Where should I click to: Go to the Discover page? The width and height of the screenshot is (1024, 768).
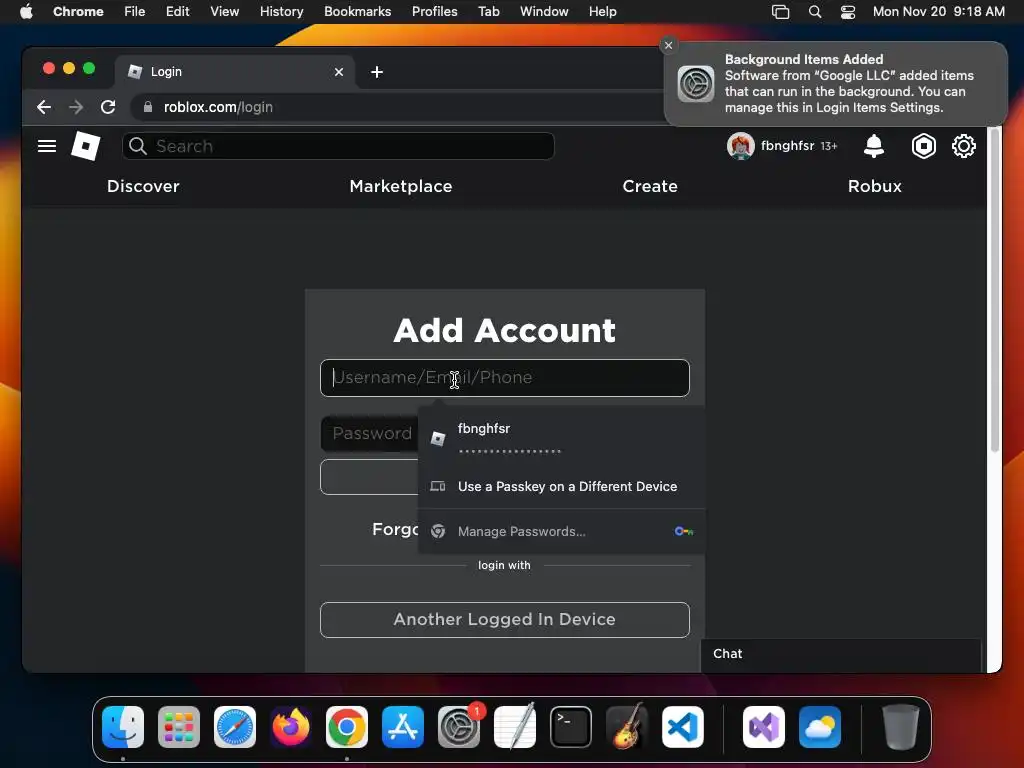[143, 186]
